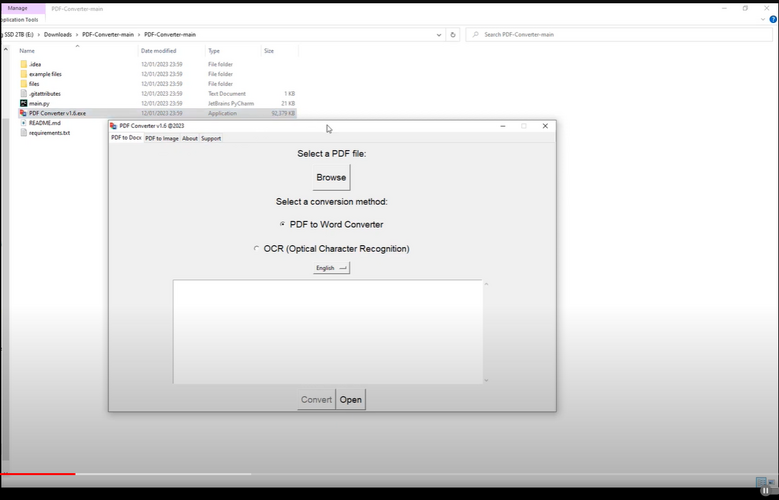Select the example files folder icon

click(24, 74)
